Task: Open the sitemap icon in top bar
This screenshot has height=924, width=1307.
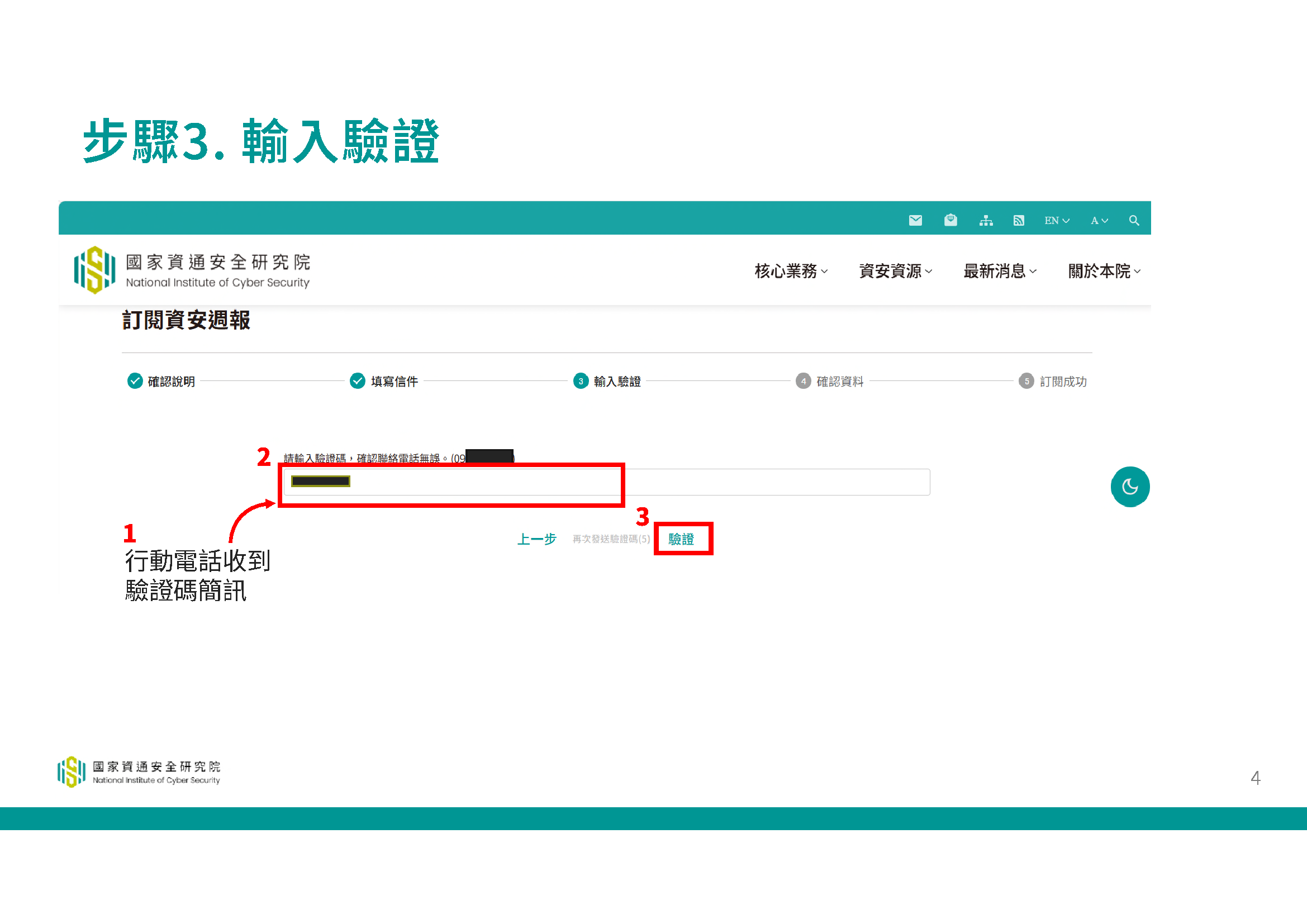Action: [x=986, y=220]
